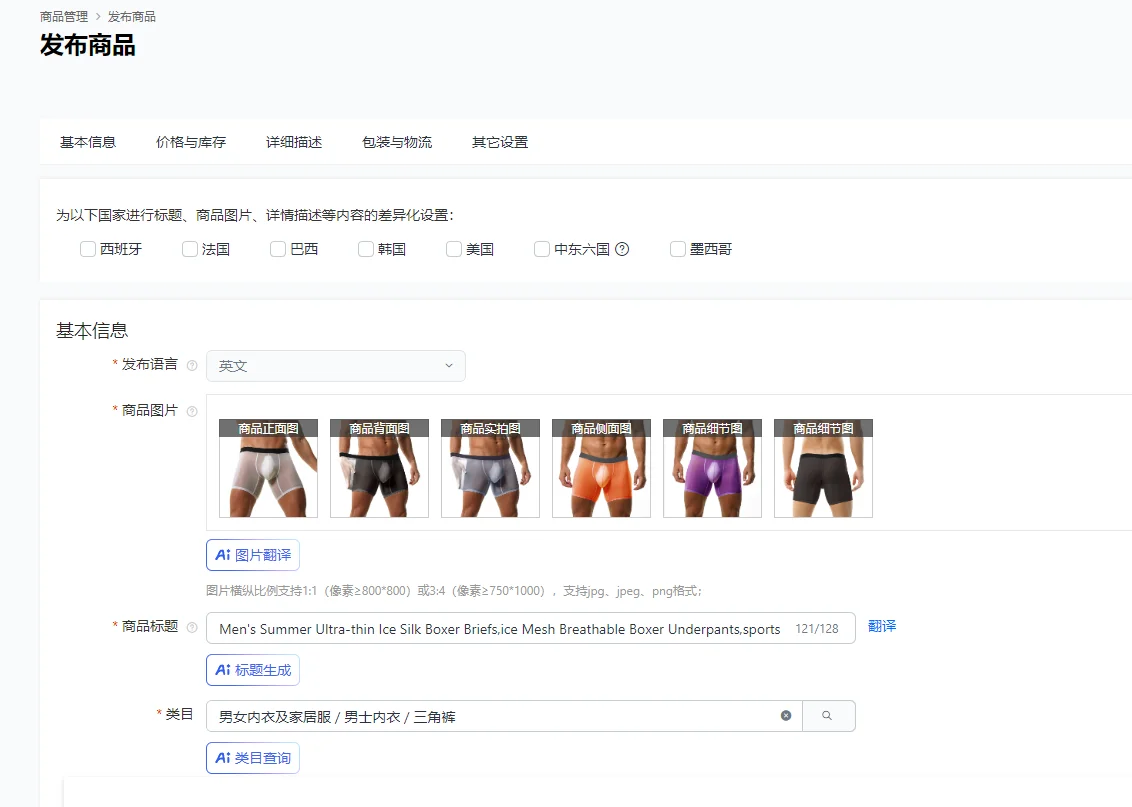The image size is (1132, 807).
Task: Click the help icon beside 商品图片 label
Action: tap(192, 411)
